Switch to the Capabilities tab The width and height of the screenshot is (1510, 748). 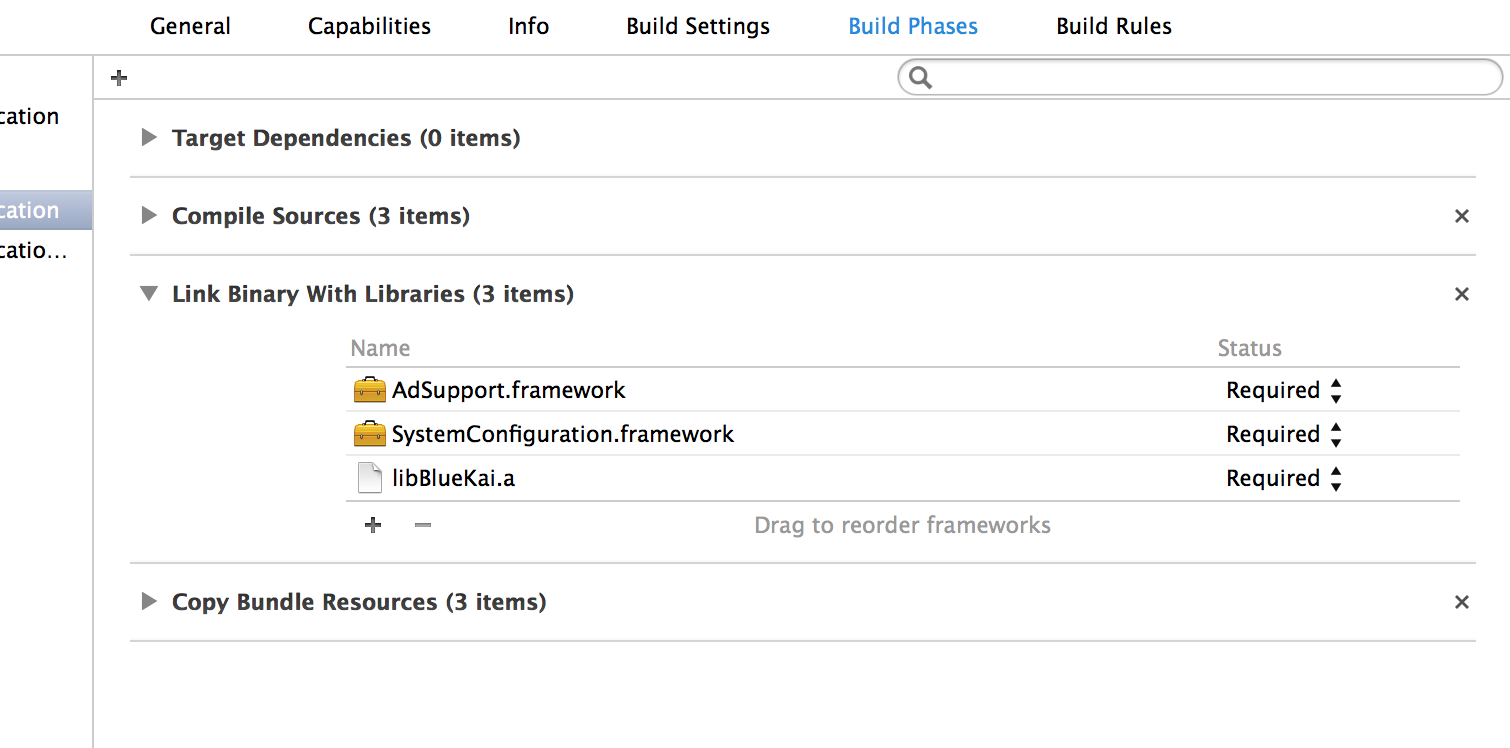click(369, 26)
